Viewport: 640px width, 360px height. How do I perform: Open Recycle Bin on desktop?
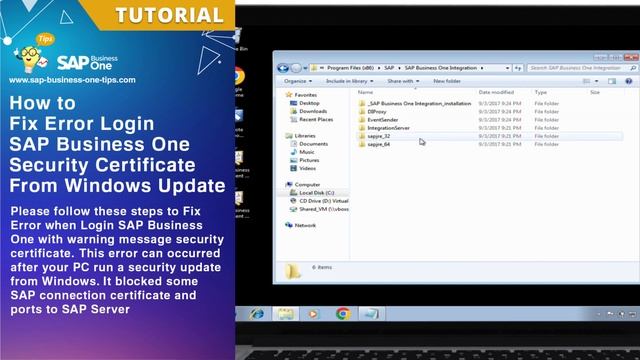pos(240,40)
